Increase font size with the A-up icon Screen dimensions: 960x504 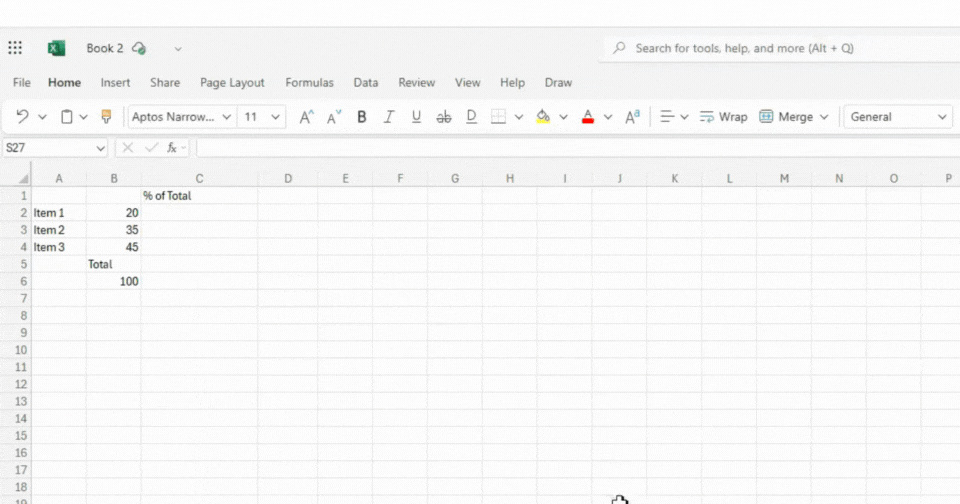point(306,116)
